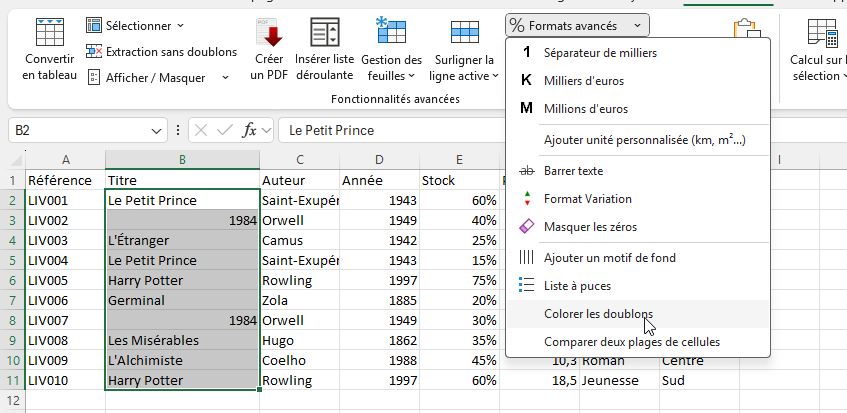Open the Calcul sur la sélection chevron

pyautogui.click(x=844, y=77)
